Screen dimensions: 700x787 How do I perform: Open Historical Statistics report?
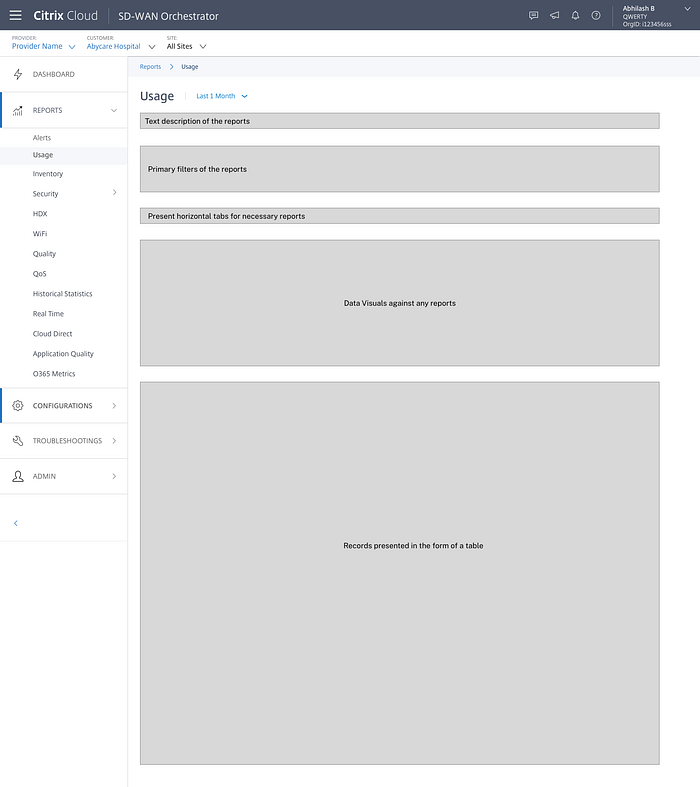[62, 294]
